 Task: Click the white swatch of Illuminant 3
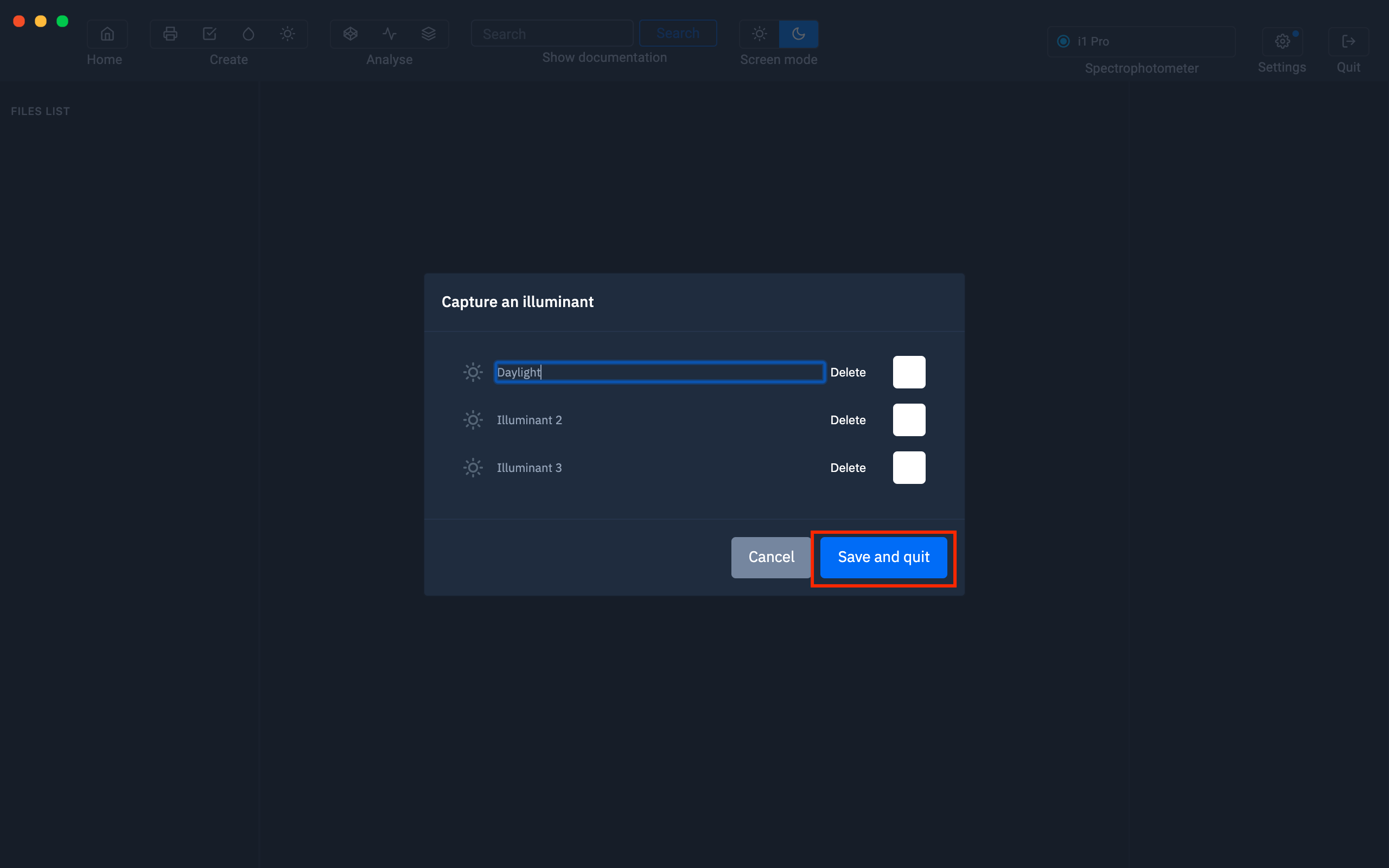[909, 467]
